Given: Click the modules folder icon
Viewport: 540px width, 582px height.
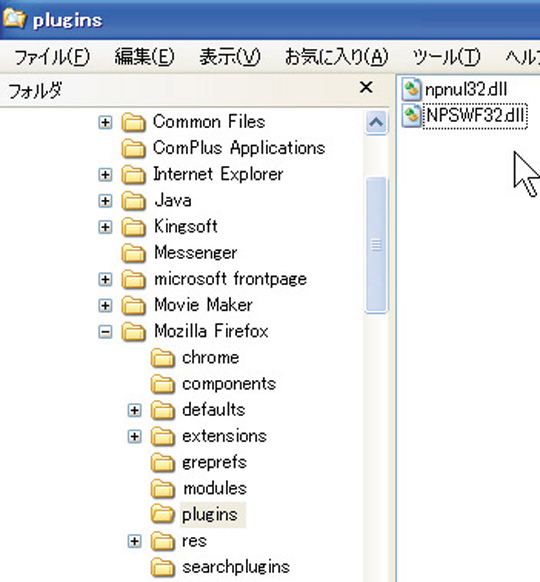Looking at the screenshot, I should [163, 489].
